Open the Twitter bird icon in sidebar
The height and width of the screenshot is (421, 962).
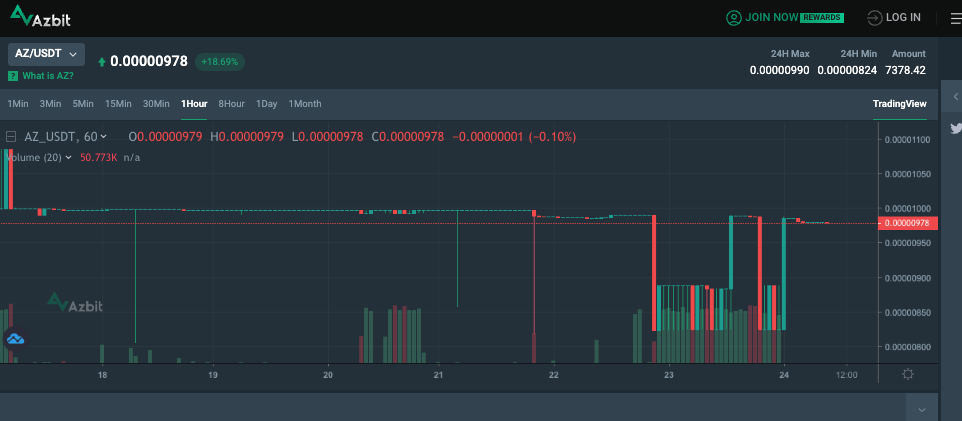956,128
